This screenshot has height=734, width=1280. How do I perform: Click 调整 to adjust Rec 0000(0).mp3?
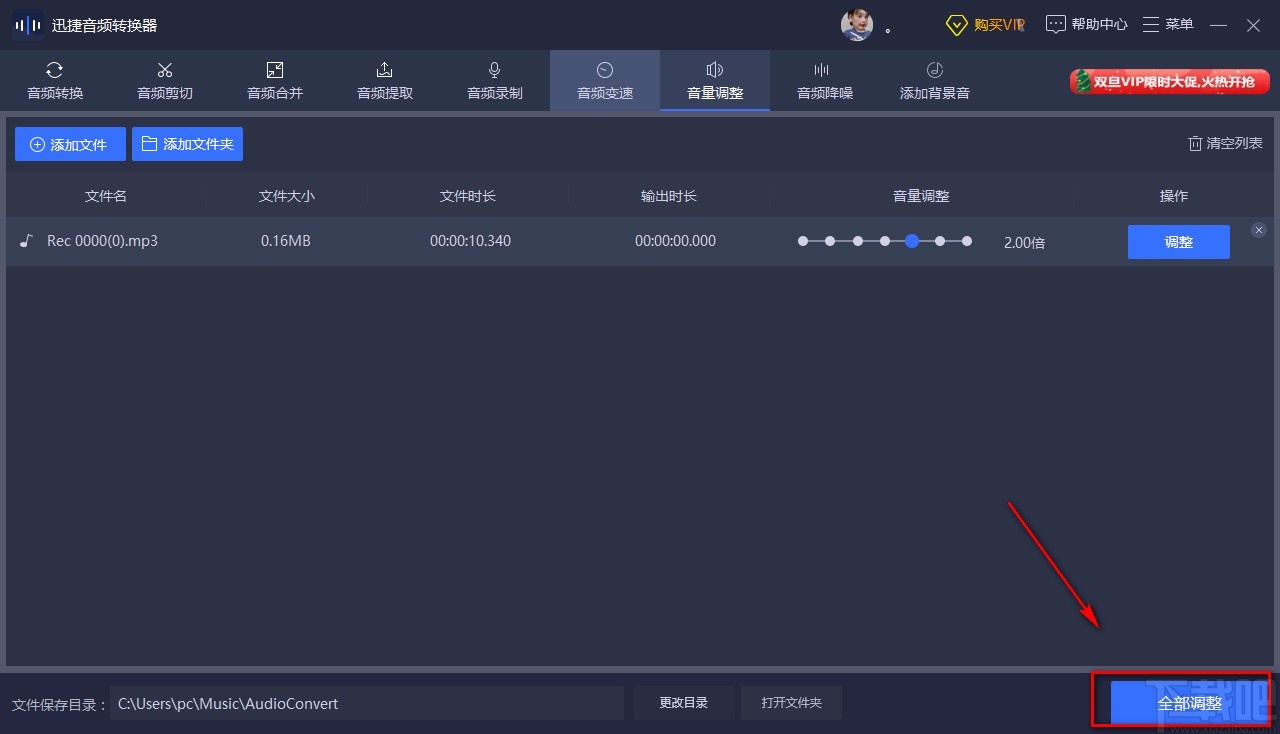pos(1178,242)
